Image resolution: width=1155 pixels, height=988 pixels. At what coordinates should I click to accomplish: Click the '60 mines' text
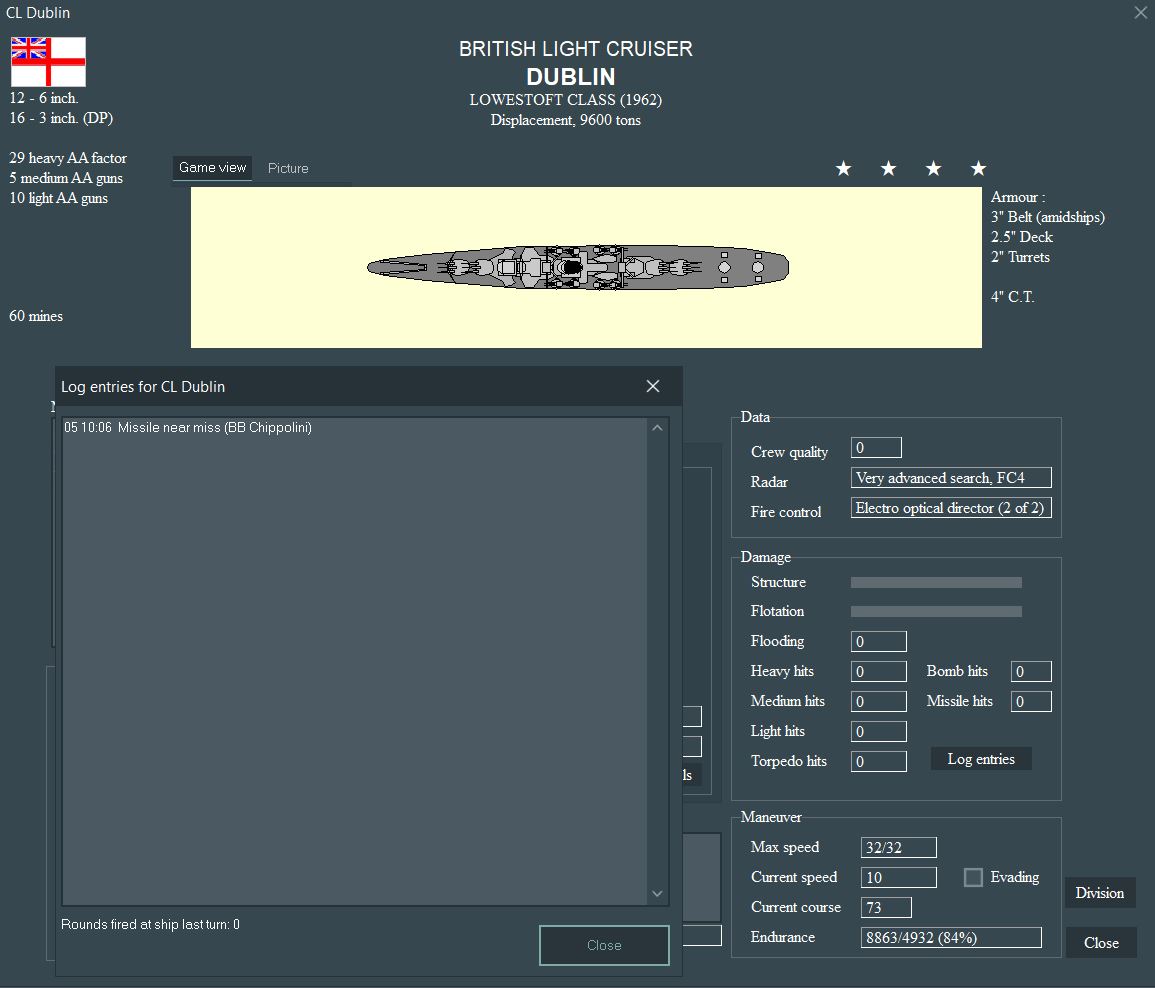click(36, 316)
